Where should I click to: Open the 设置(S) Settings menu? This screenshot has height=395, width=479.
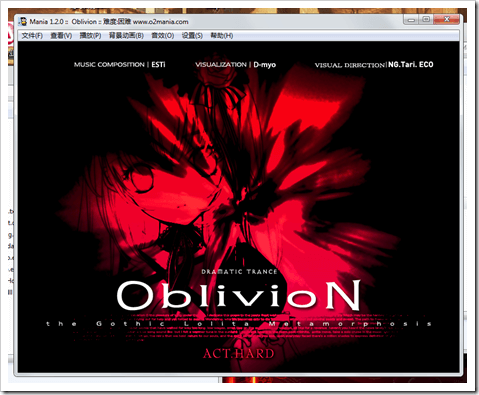[x=192, y=35]
